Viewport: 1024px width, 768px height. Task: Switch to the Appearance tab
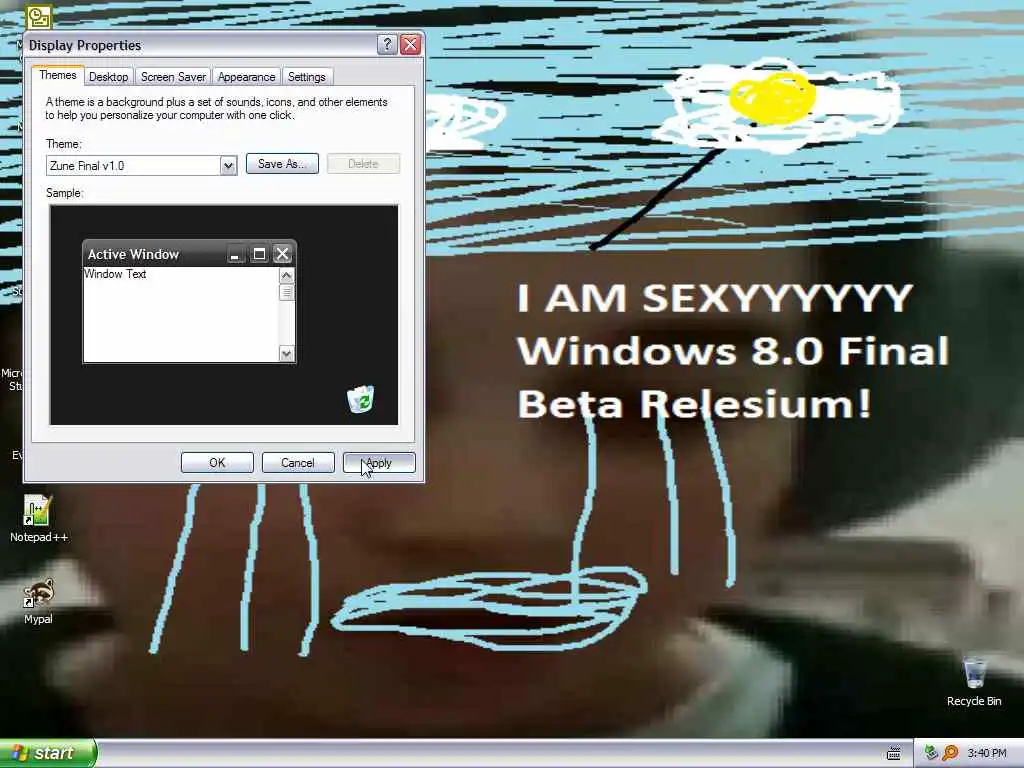[x=246, y=76]
